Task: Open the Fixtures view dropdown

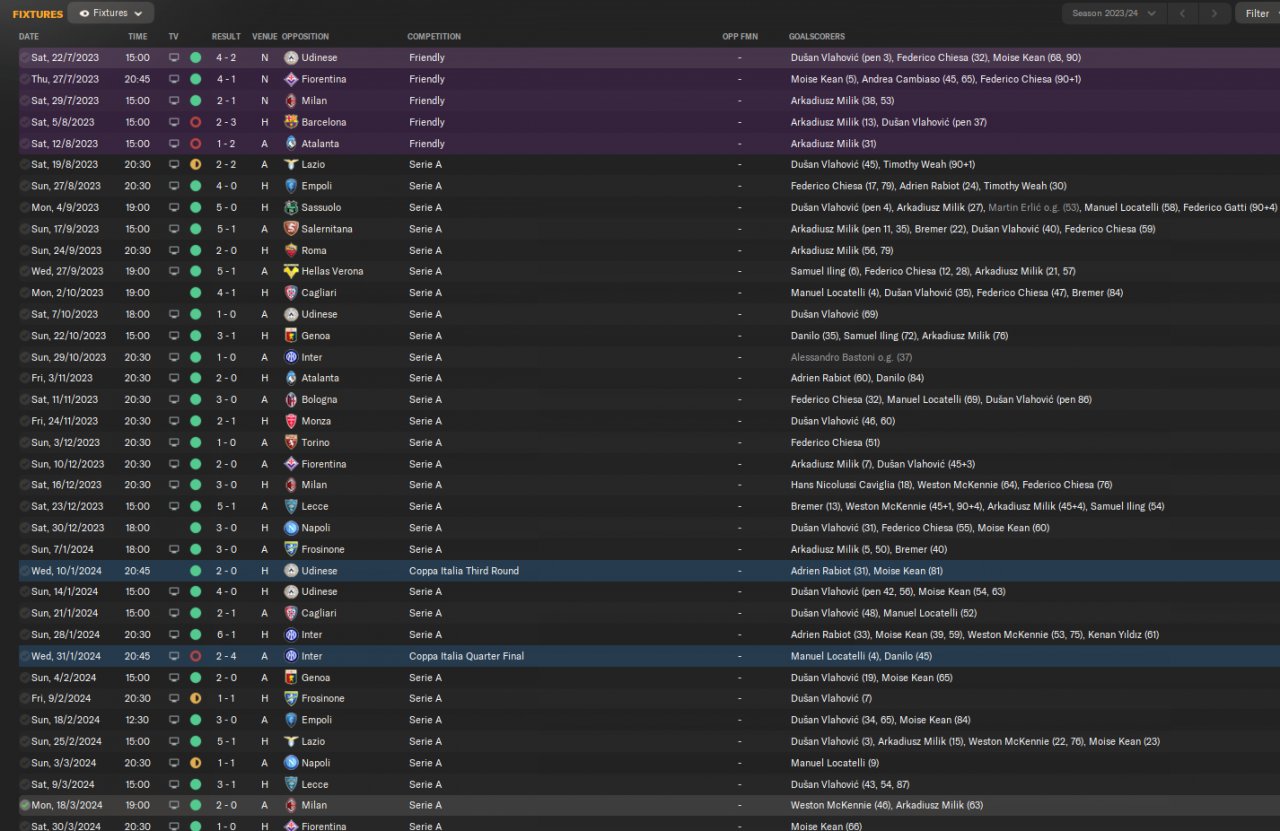Action: click(112, 13)
